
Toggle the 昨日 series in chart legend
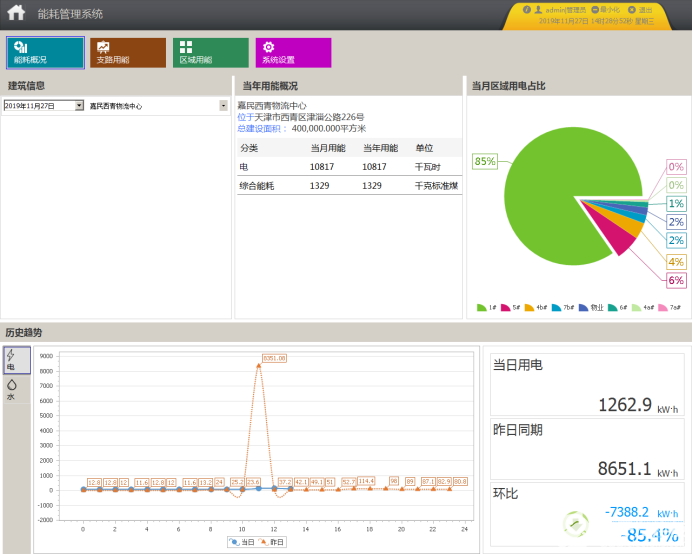point(271,542)
